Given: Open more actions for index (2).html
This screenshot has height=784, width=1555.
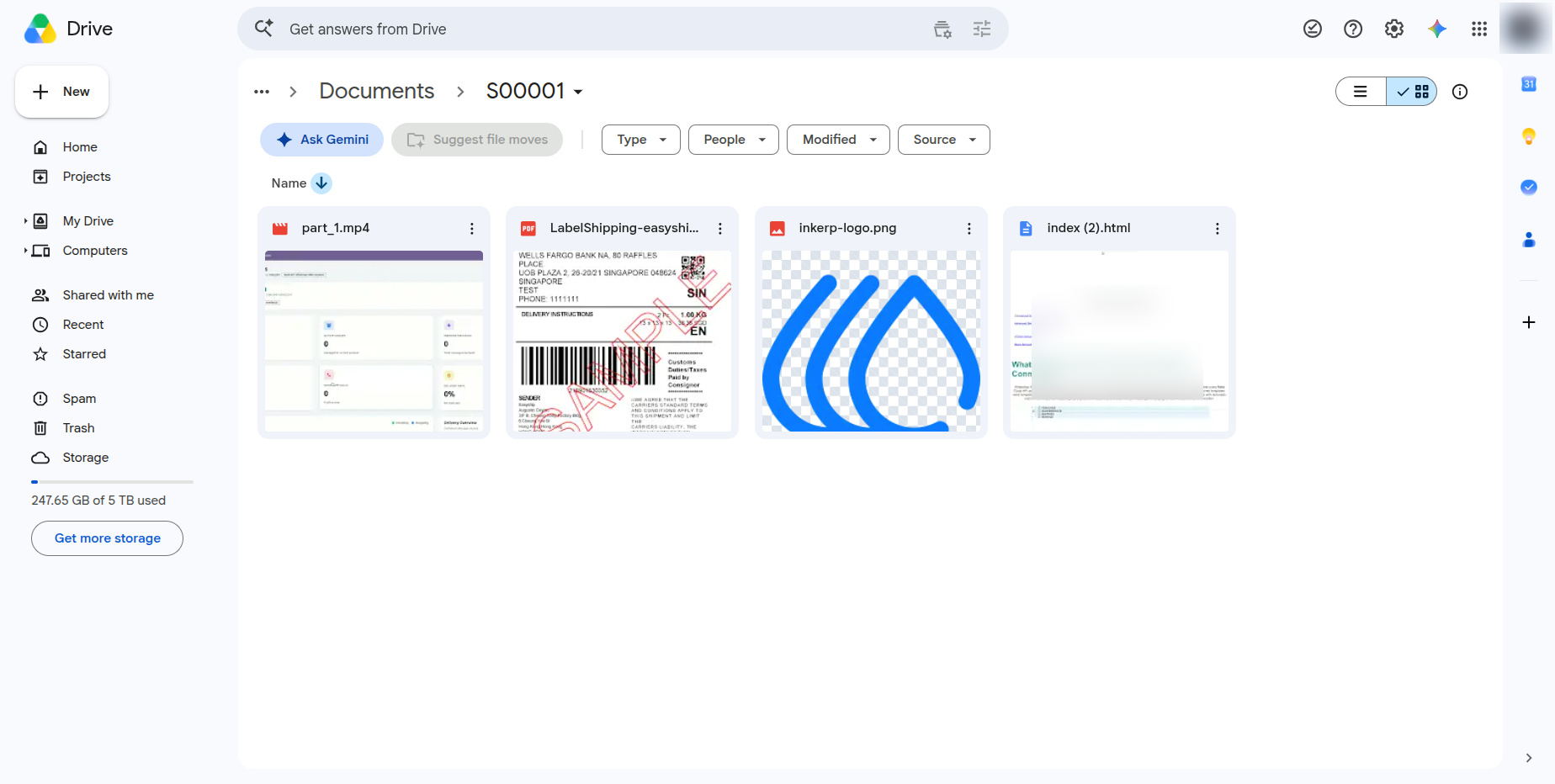Looking at the screenshot, I should 1218,229.
